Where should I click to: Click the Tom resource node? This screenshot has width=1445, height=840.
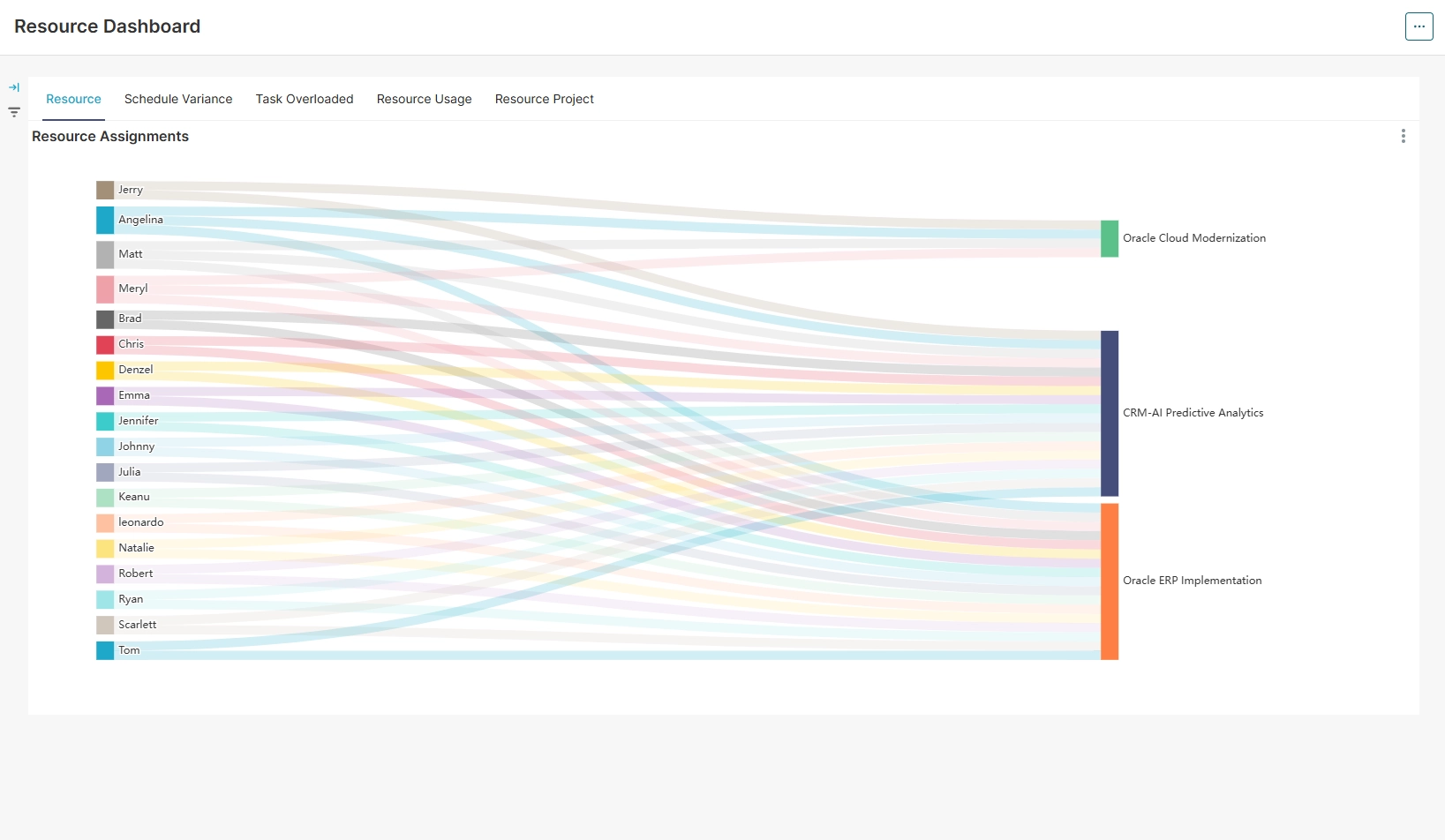(x=105, y=650)
